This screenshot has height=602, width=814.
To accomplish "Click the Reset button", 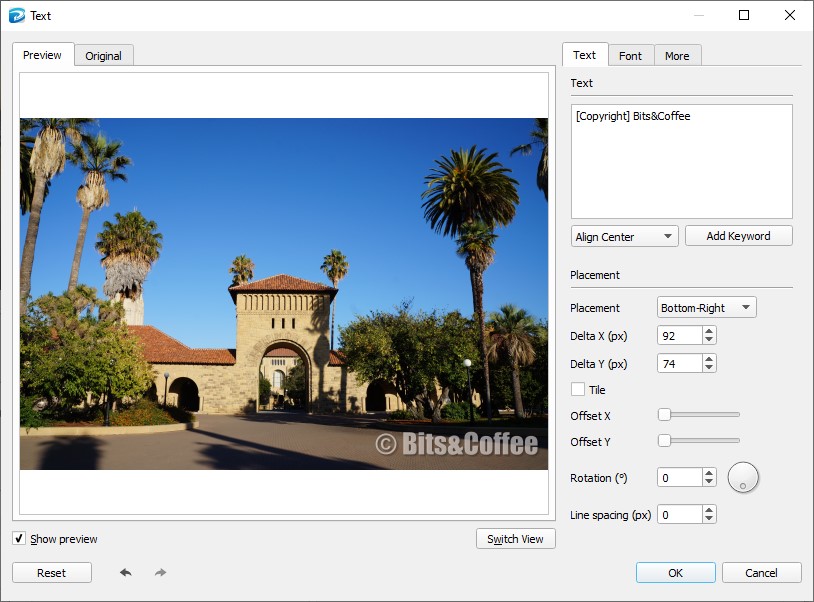I will (52, 572).
